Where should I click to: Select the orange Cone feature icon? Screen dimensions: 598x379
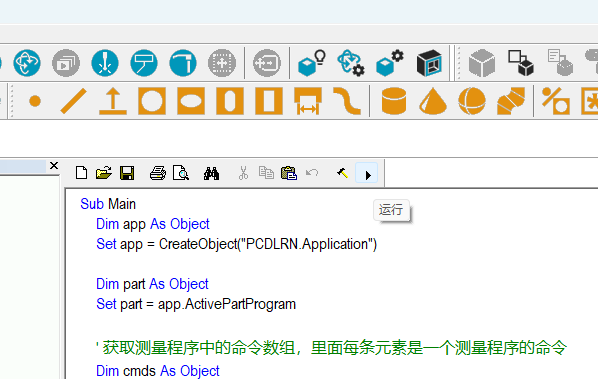pos(433,101)
